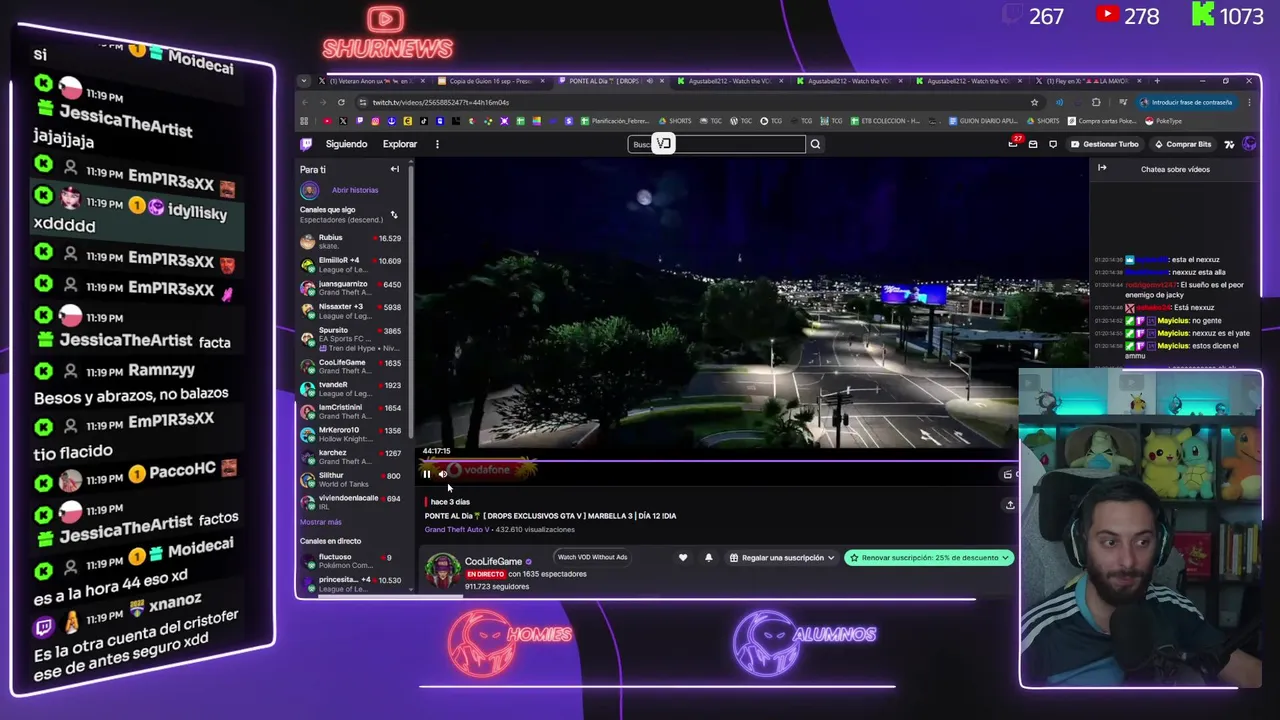Sort followed channels by viewers
This screenshot has width=1280, height=720.
[393, 215]
